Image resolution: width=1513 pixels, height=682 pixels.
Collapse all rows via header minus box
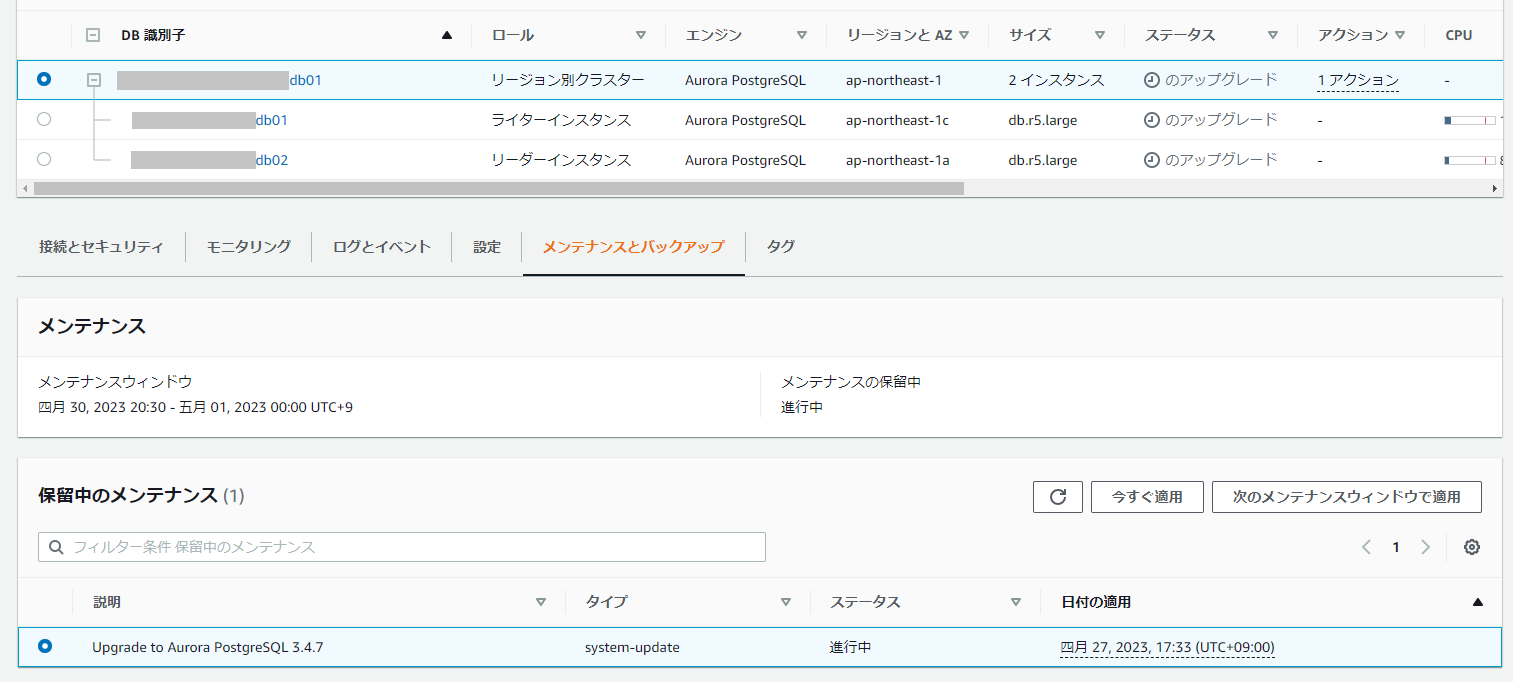click(x=93, y=35)
